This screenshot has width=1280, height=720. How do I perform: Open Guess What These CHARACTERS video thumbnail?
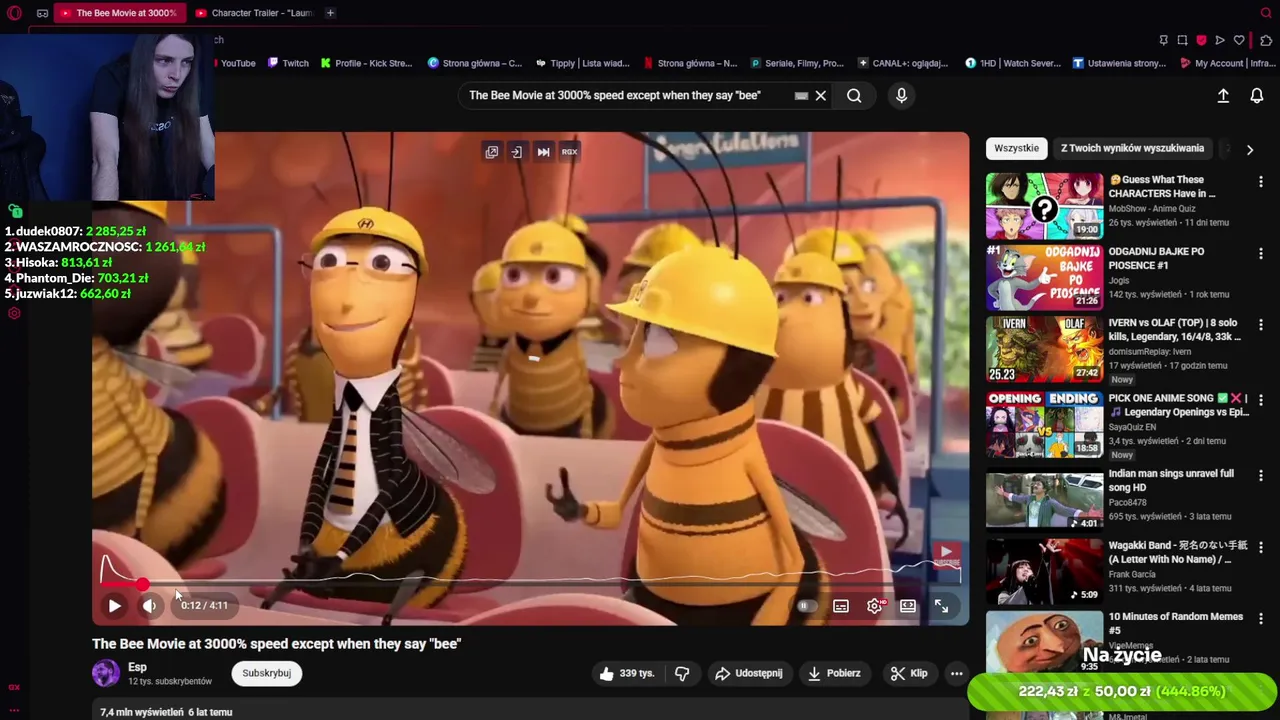click(1044, 205)
